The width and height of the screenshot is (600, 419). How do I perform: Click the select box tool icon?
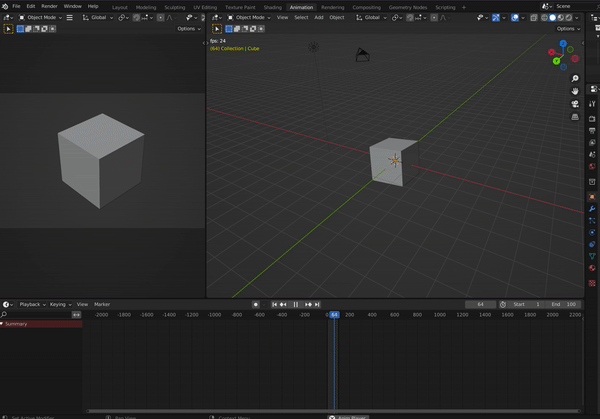click(216, 29)
